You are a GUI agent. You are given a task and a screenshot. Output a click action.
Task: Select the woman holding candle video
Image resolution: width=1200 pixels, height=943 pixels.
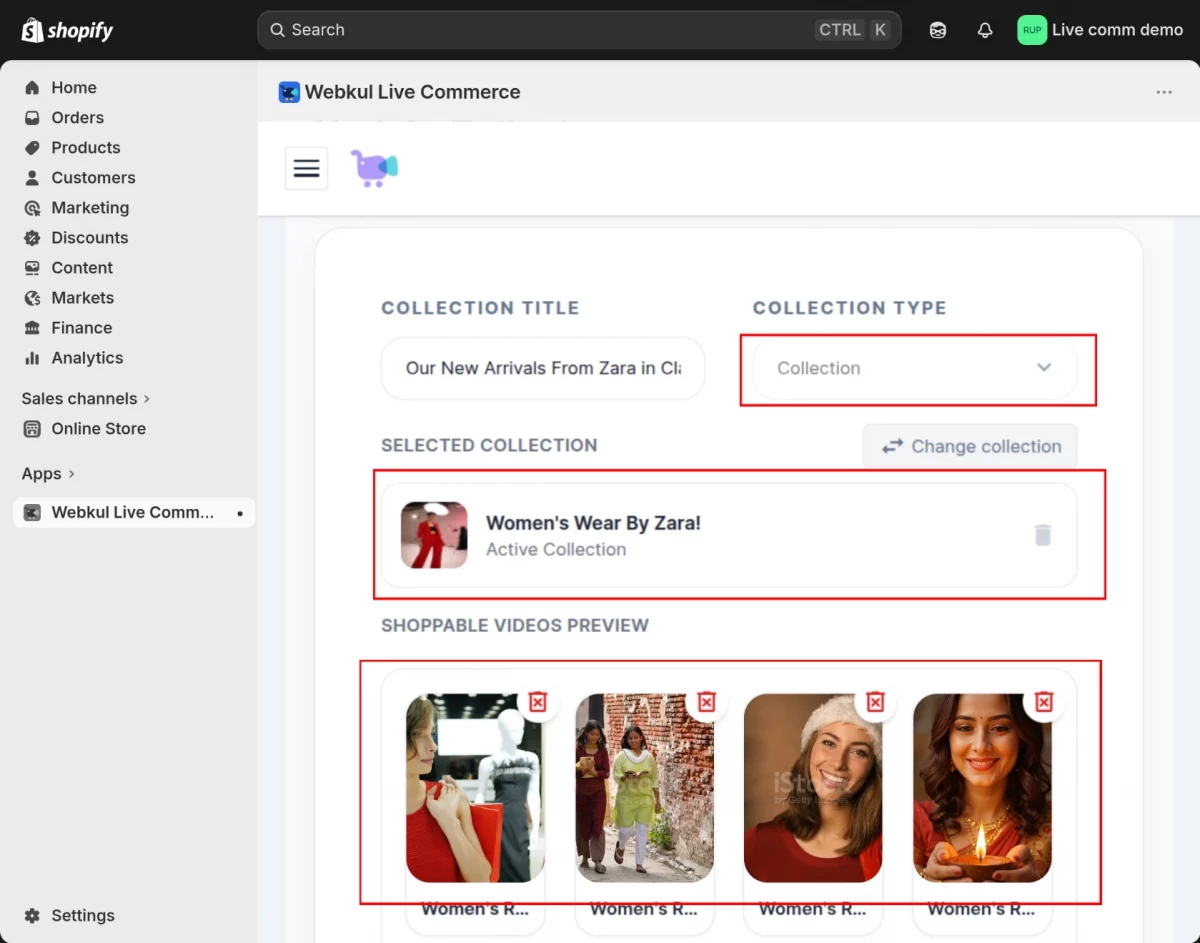982,788
